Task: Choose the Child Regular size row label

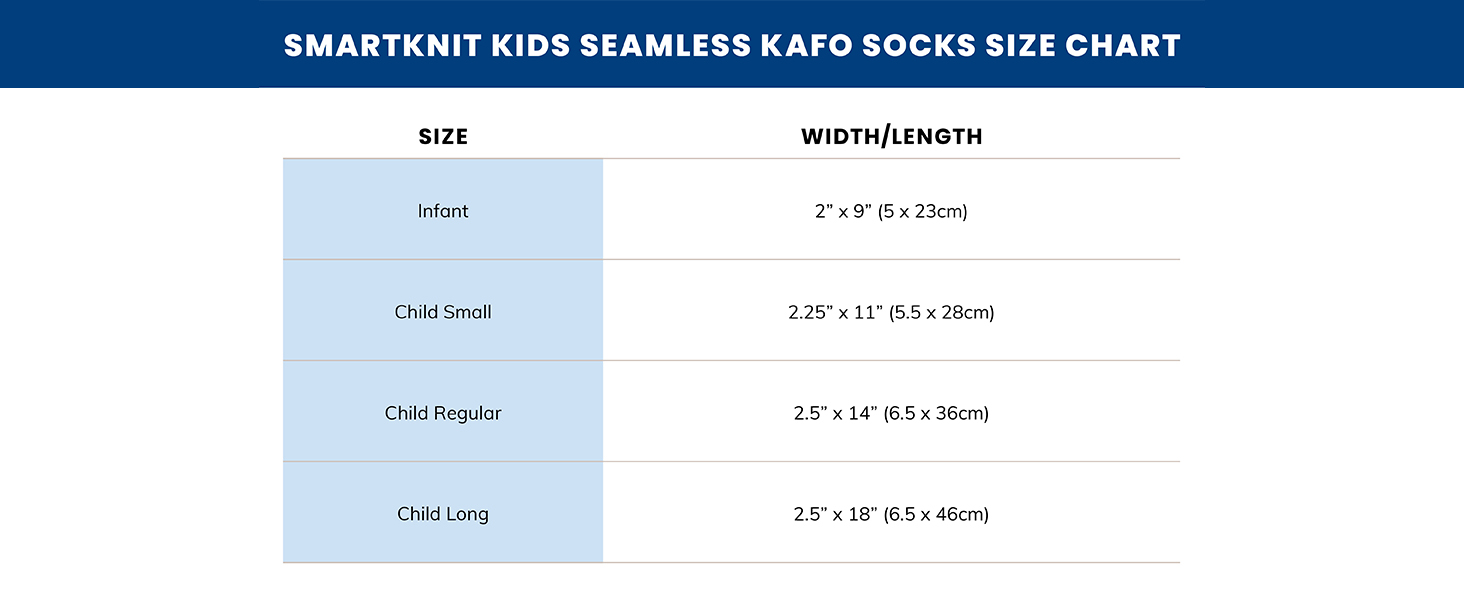Action: pos(443,413)
